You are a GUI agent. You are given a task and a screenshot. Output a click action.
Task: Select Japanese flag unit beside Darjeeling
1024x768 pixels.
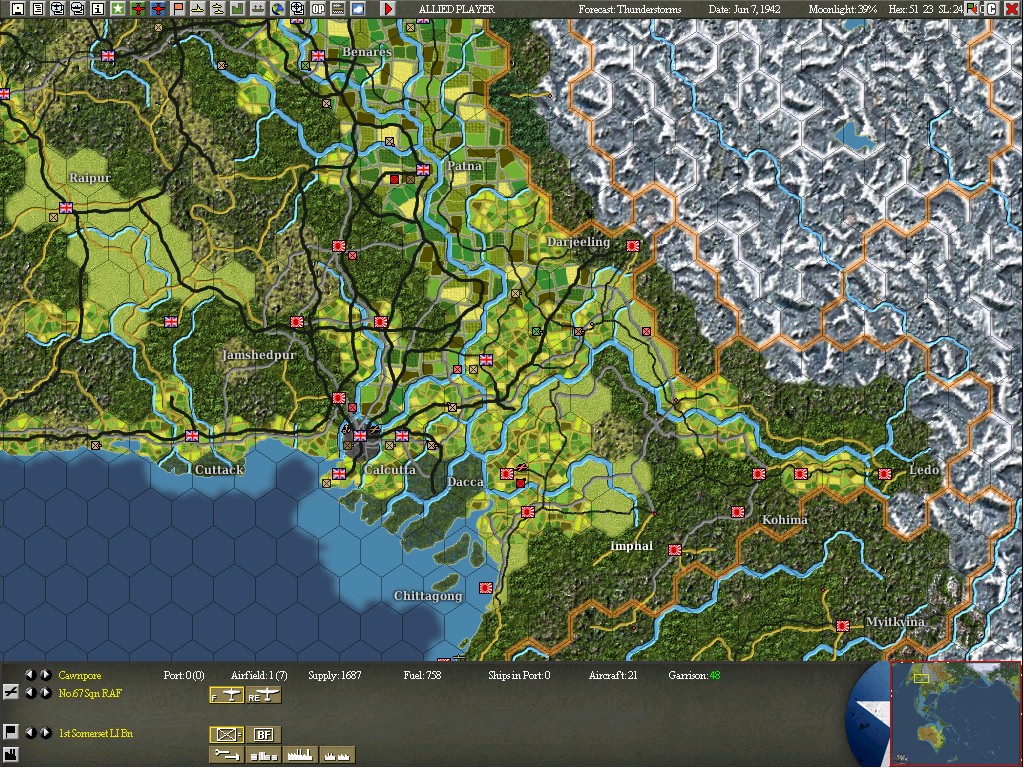pos(633,246)
